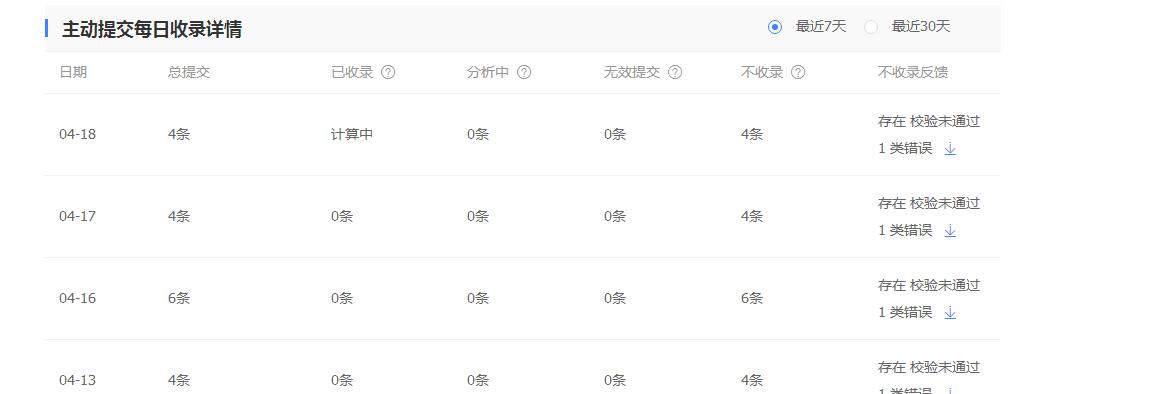The height and width of the screenshot is (394, 1169).
Task: Click 总提交 value 4条 in 04-18 row
Action: [x=179, y=134]
